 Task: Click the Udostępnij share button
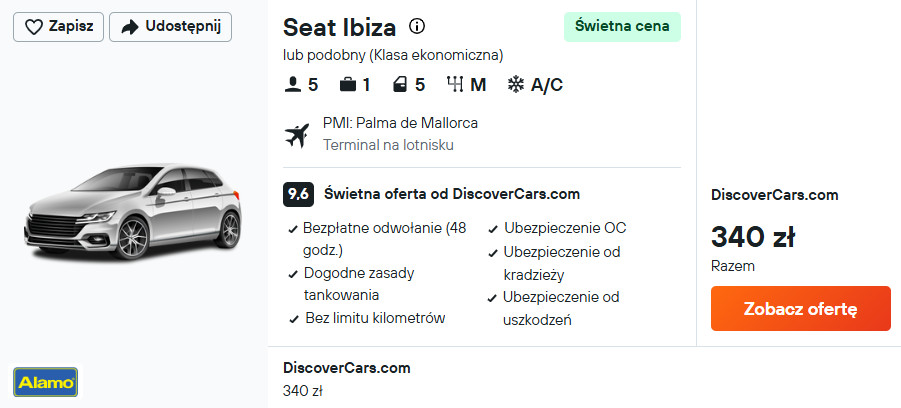click(170, 27)
